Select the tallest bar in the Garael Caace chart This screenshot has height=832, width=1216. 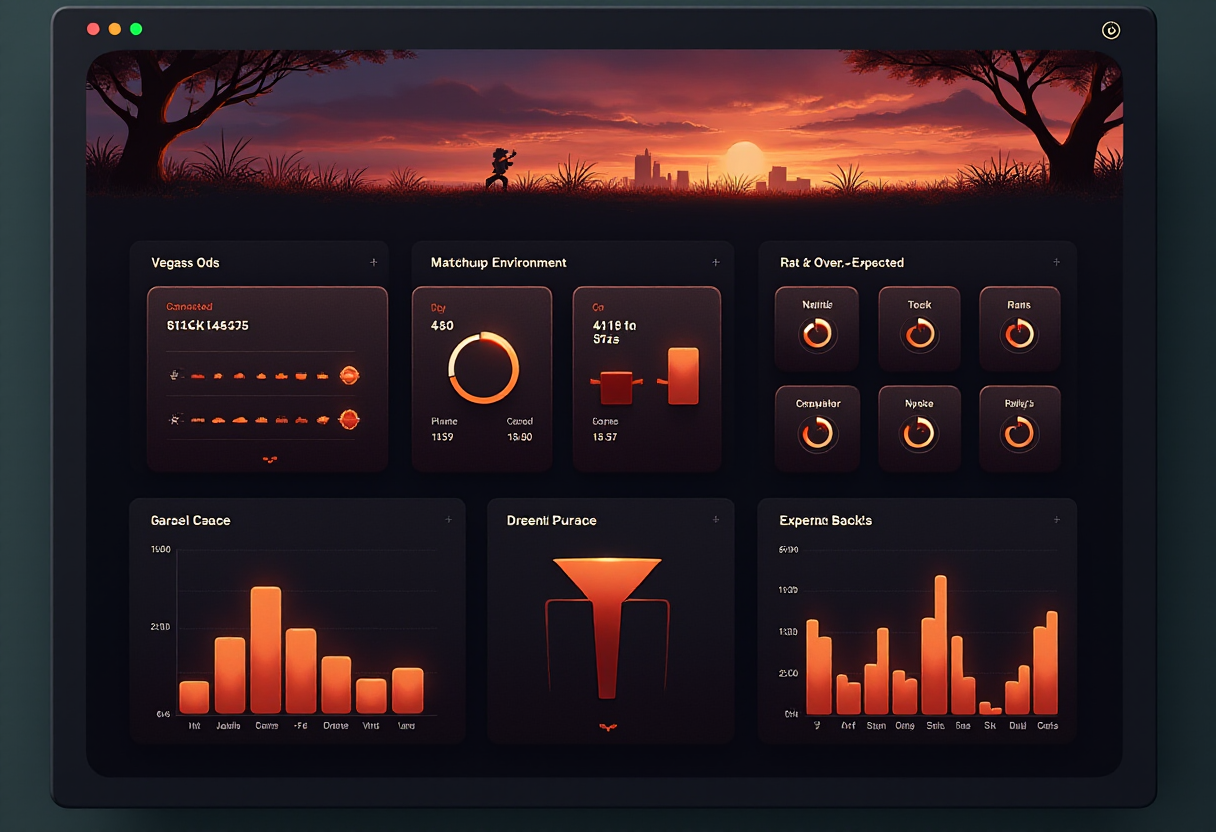click(x=265, y=650)
